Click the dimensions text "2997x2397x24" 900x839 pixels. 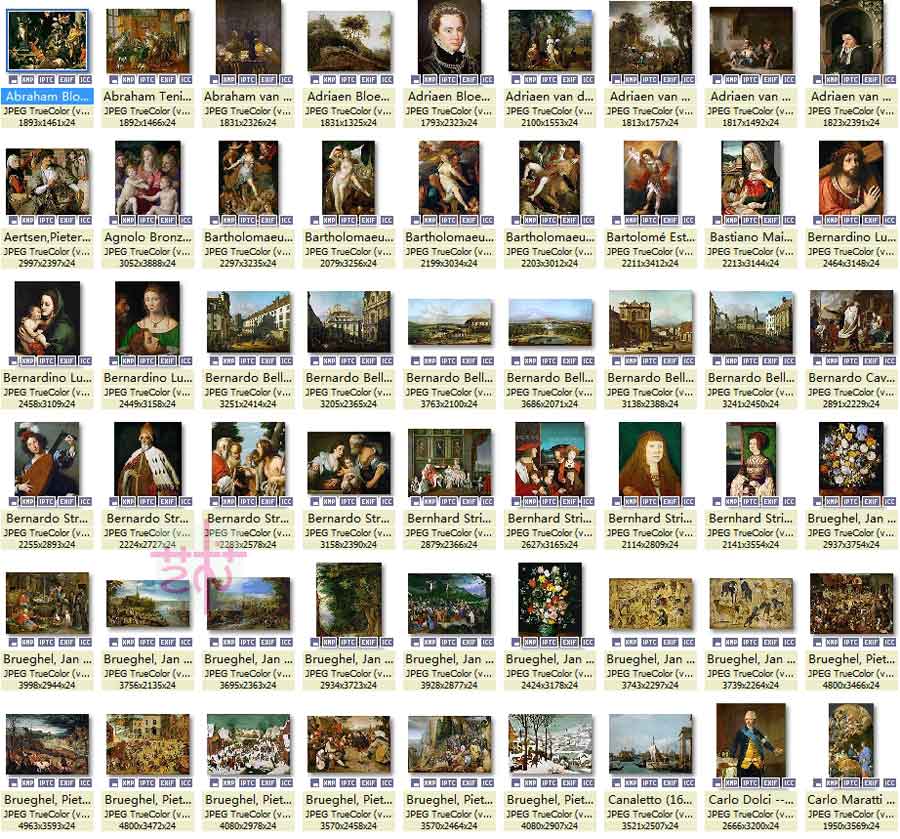47,263
